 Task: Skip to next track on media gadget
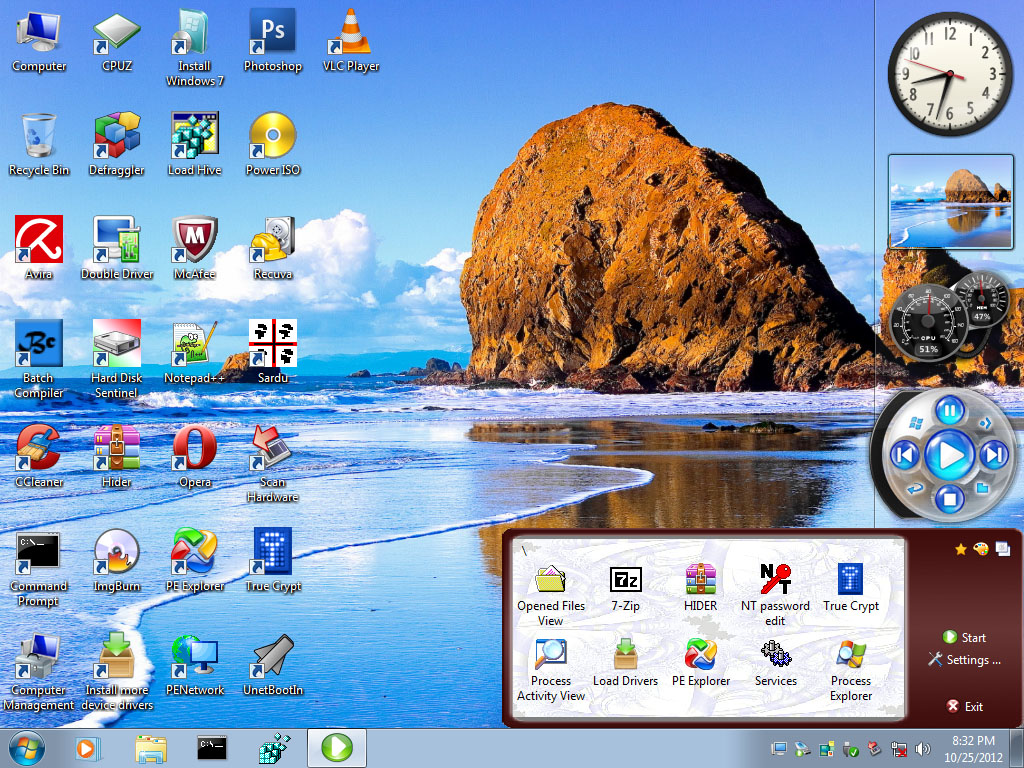(x=993, y=455)
